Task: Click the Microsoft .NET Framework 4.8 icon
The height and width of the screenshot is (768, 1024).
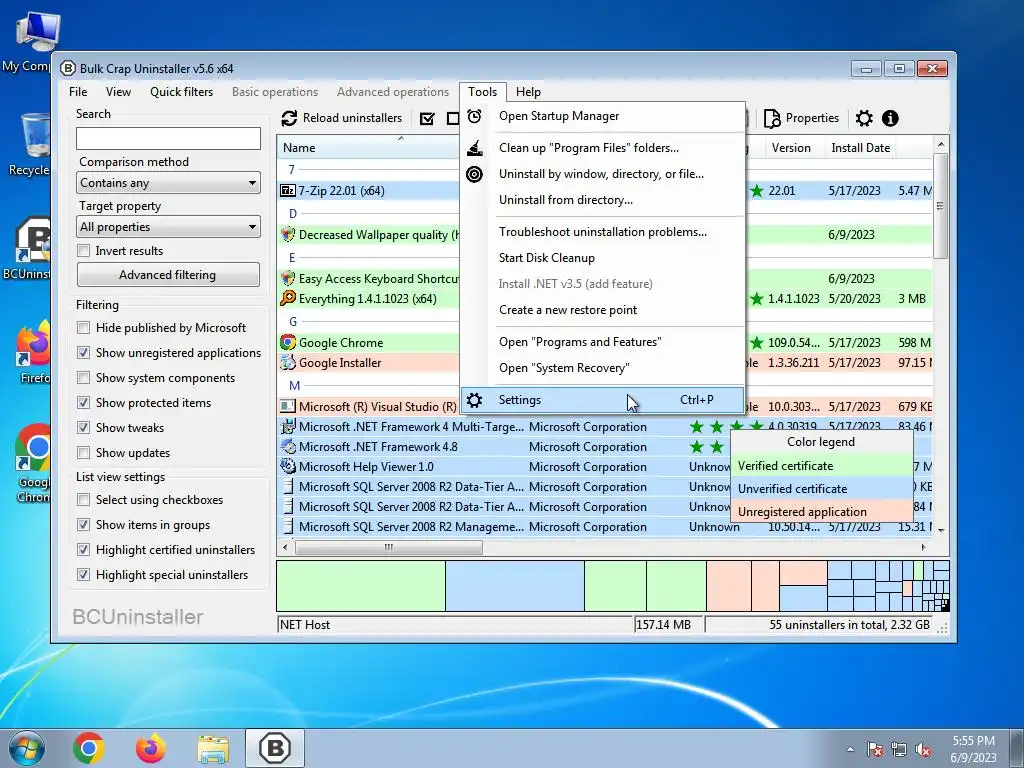Action: 287,447
